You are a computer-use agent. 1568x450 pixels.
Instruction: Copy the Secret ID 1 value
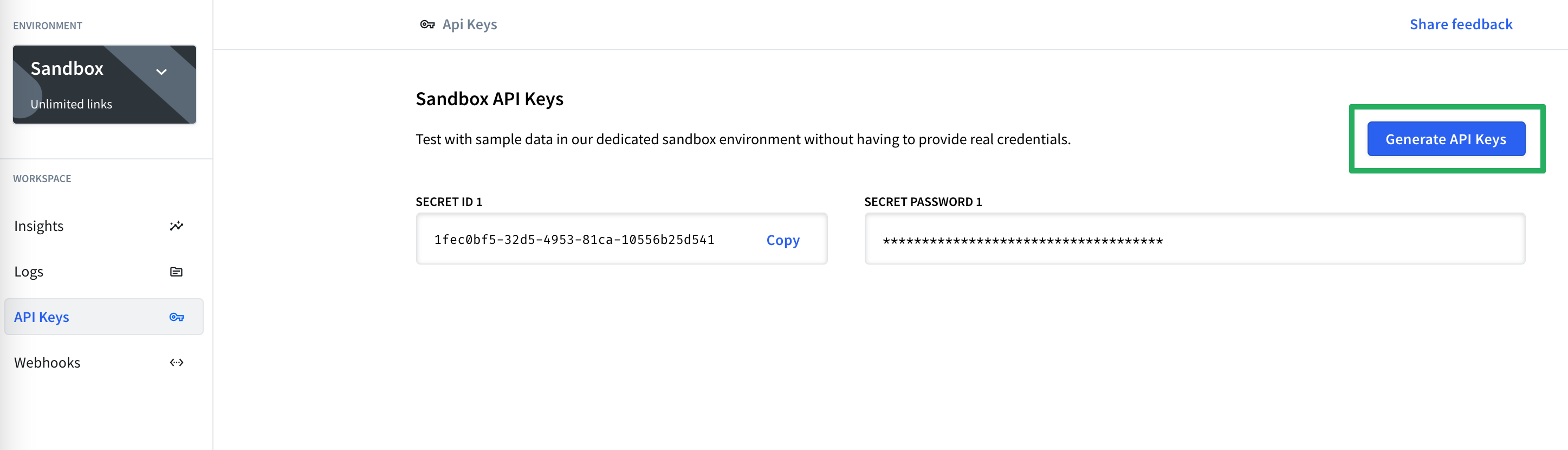pos(783,240)
